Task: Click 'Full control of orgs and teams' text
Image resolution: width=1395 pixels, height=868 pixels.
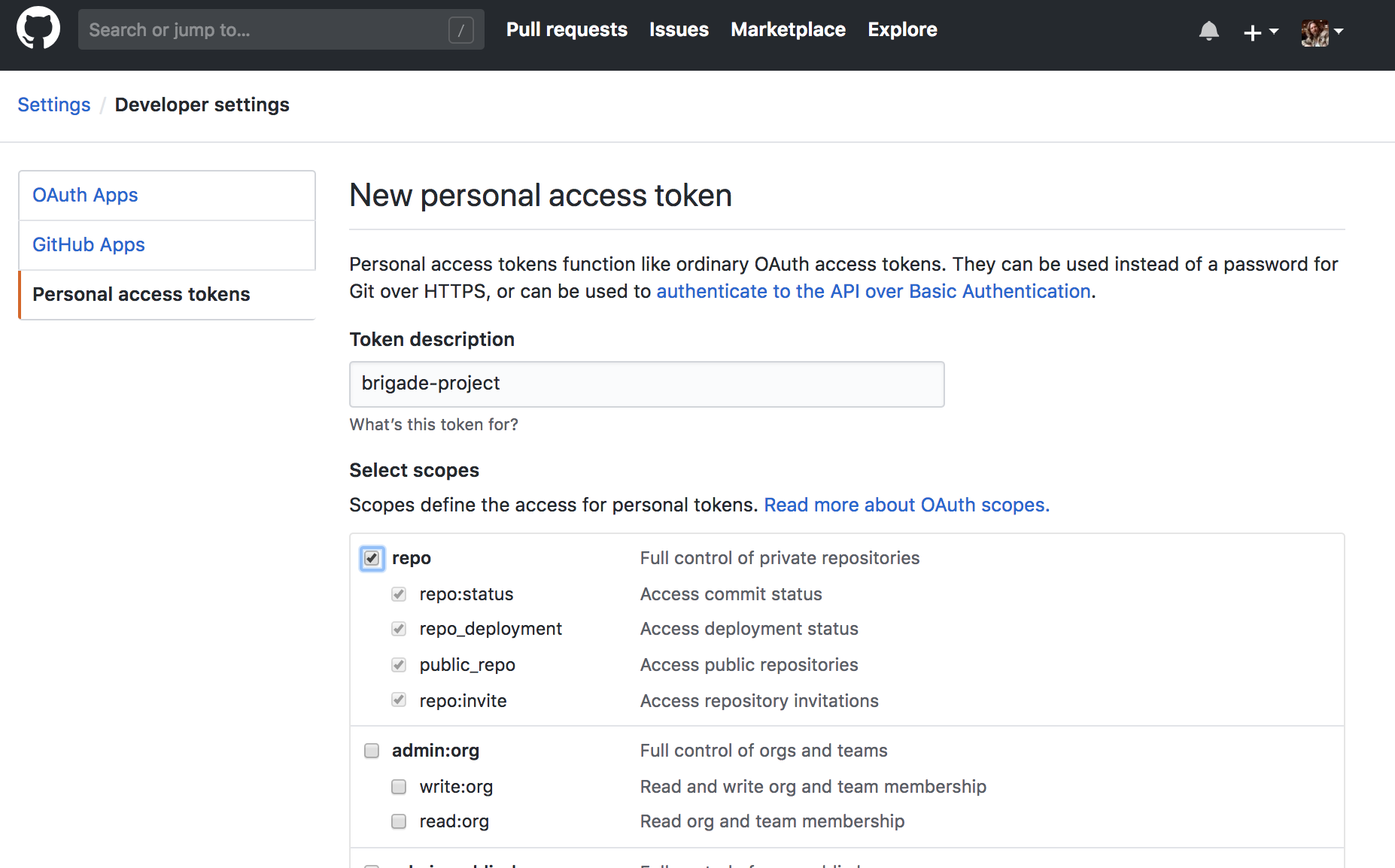Action: tap(764, 751)
